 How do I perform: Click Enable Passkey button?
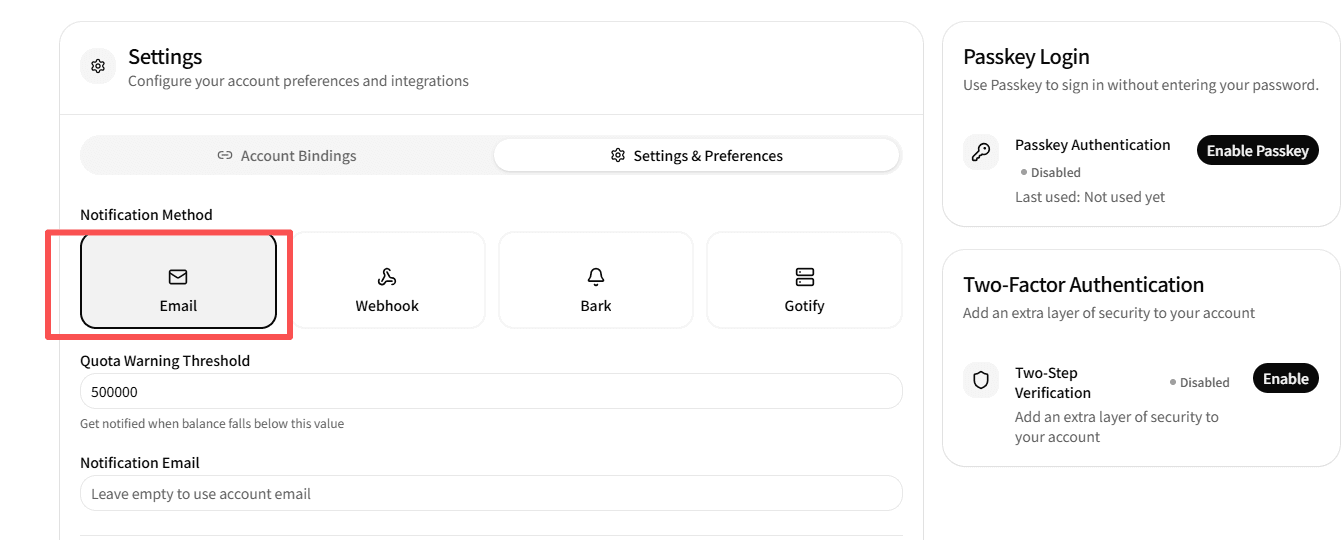(x=1258, y=151)
